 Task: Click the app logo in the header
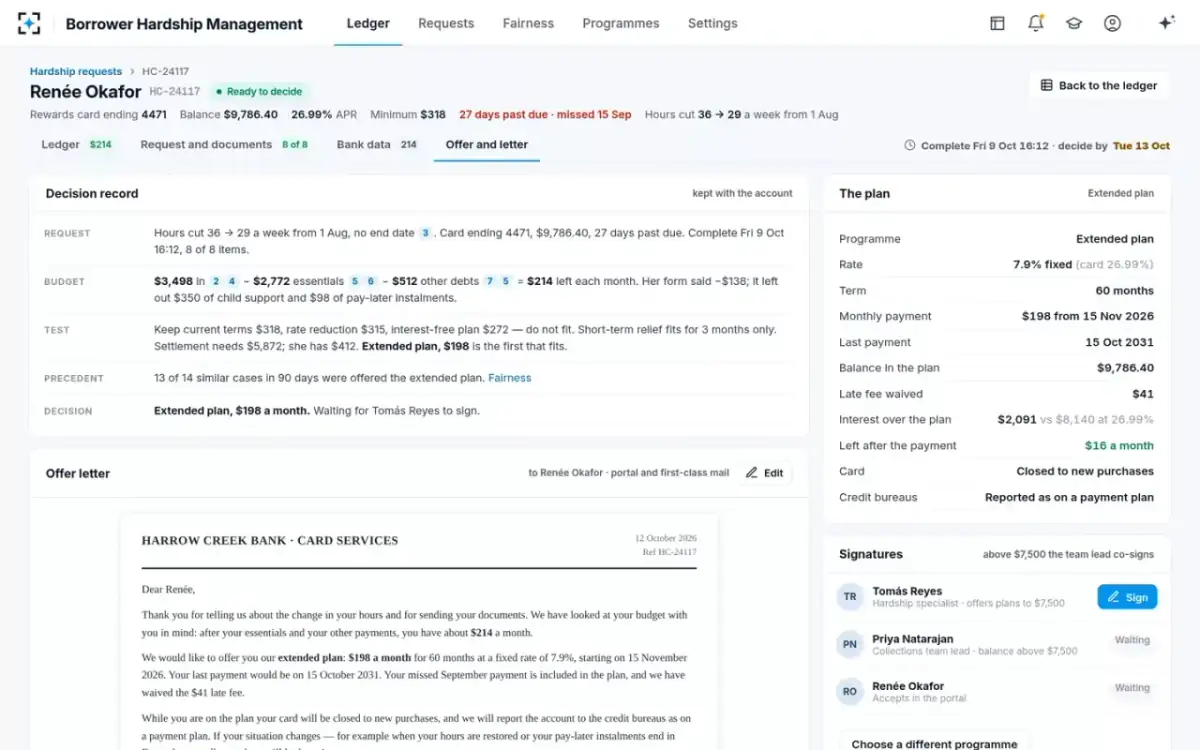(29, 23)
